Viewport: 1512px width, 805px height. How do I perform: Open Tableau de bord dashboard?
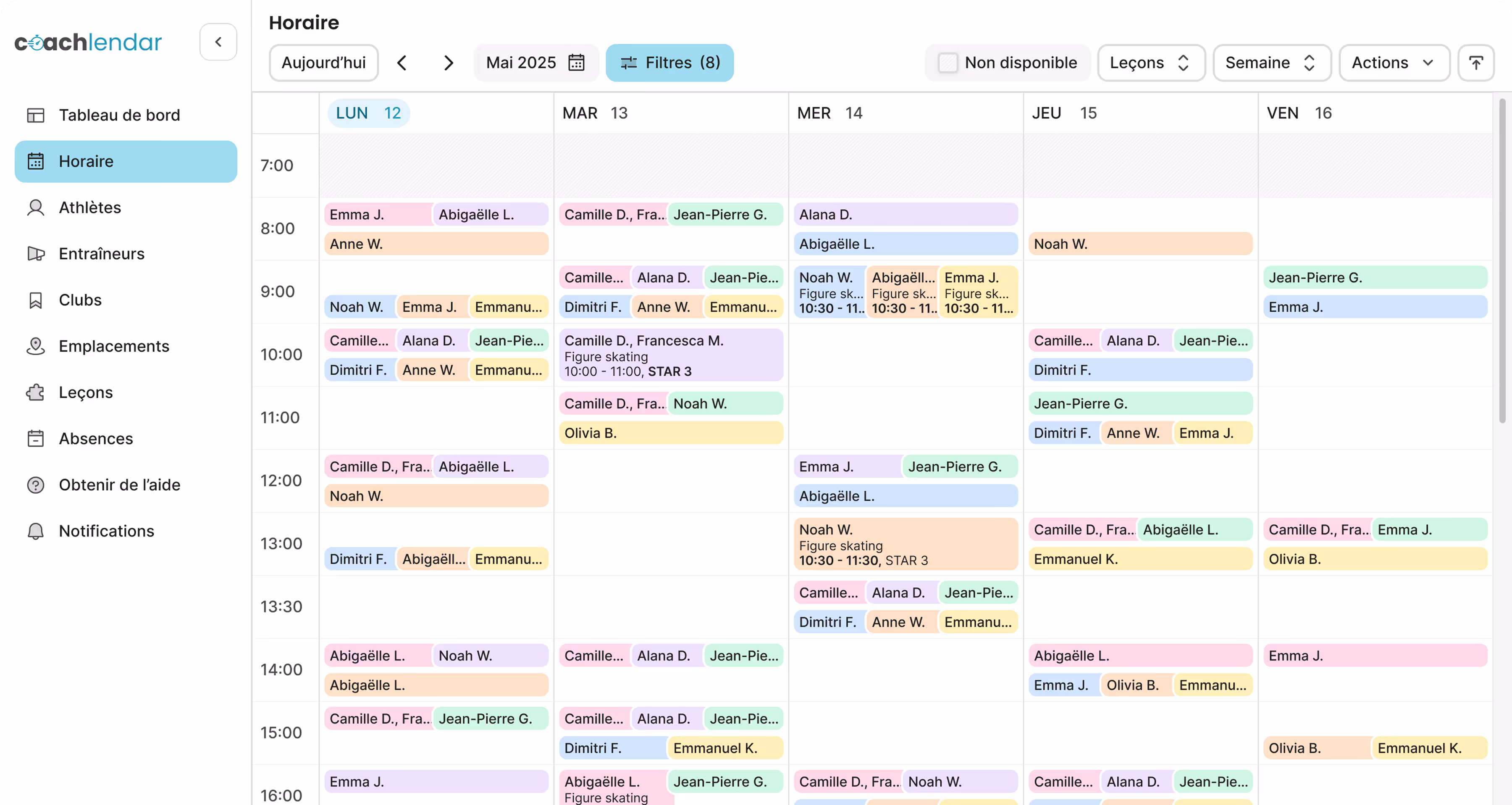coord(119,115)
